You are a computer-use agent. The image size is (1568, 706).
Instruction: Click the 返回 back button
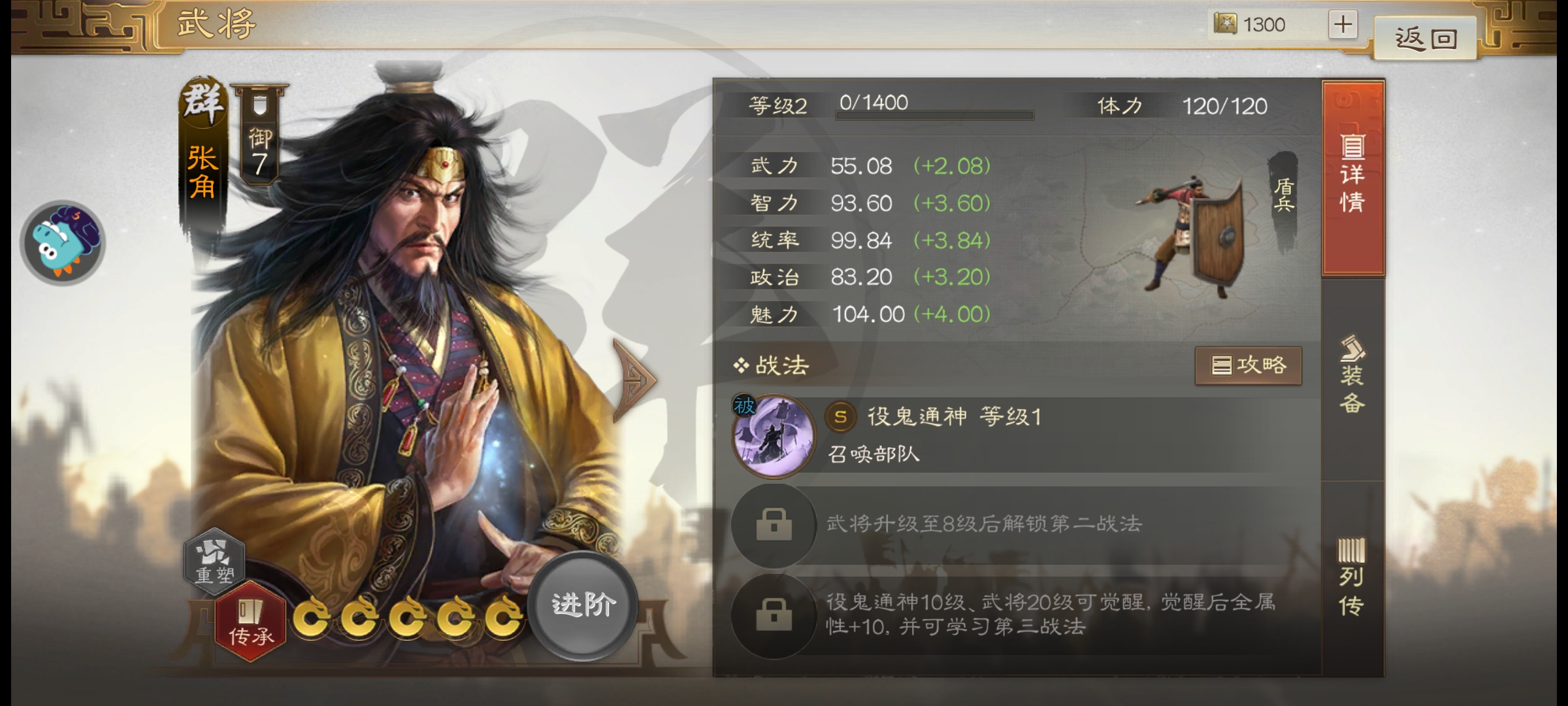pos(1425,39)
